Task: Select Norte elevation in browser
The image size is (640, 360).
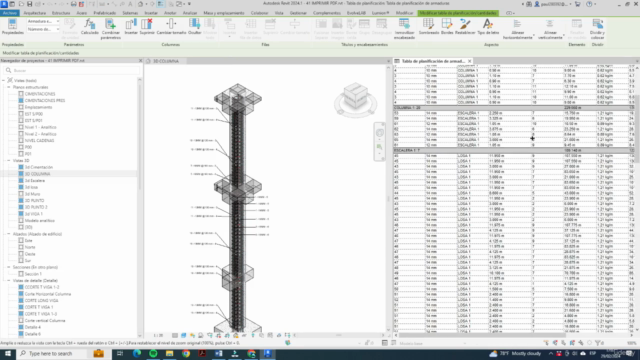Action: (30, 247)
